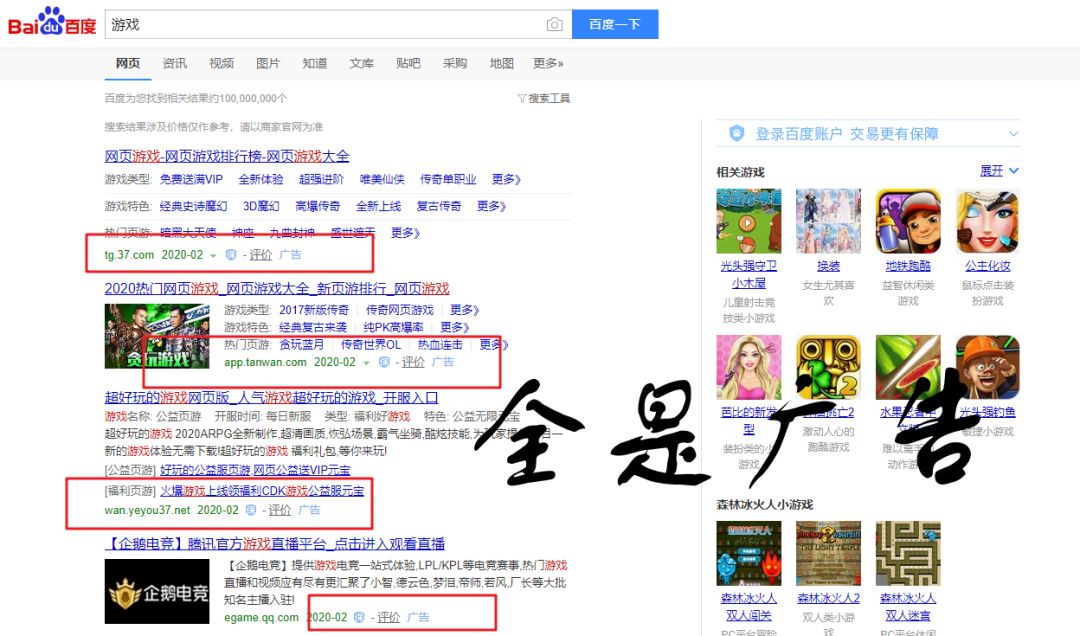Collapse the 登录百度账户 banner chevron
Viewport: 1080px width, 636px height.
[x=1014, y=132]
